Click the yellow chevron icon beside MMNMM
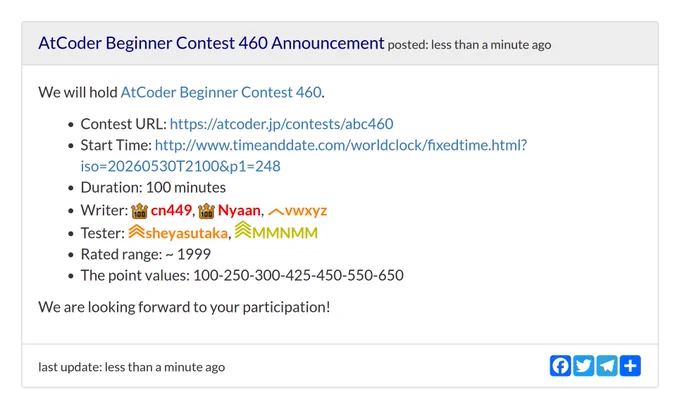The width and height of the screenshot is (680, 409). coord(243,230)
